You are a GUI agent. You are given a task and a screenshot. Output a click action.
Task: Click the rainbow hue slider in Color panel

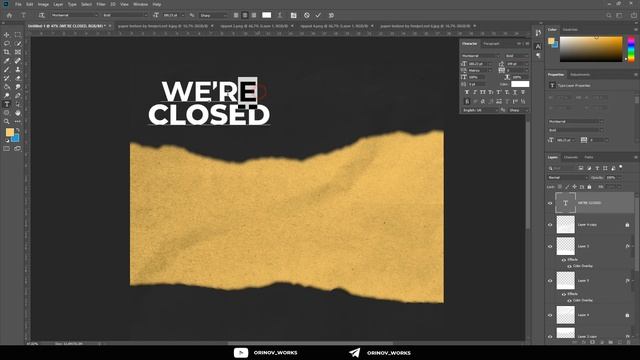coord(631,49)
